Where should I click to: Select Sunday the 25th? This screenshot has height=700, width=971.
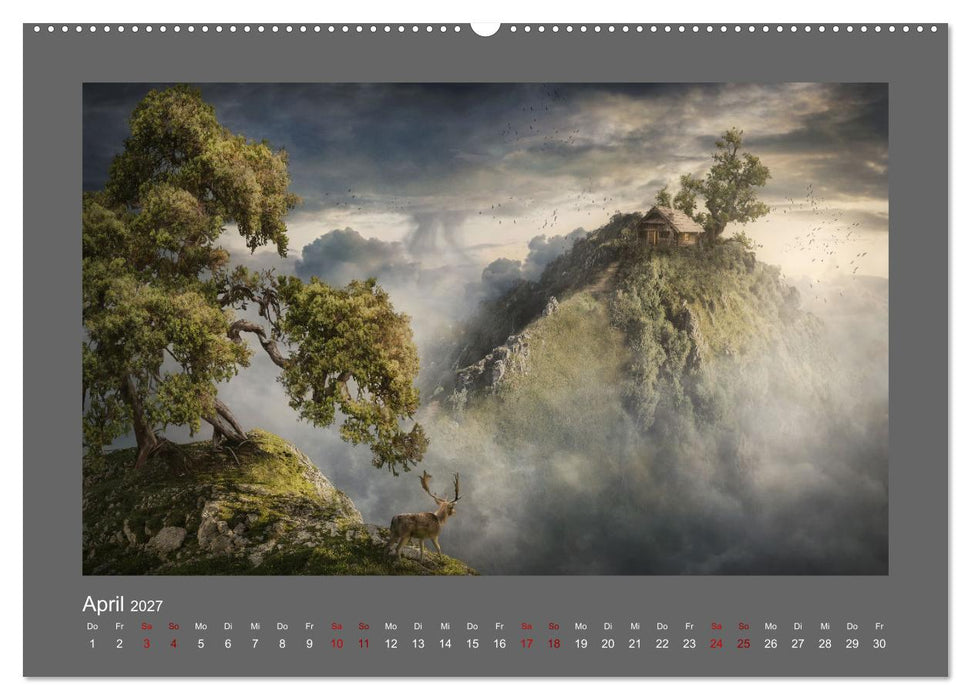[x=744, y=644]
